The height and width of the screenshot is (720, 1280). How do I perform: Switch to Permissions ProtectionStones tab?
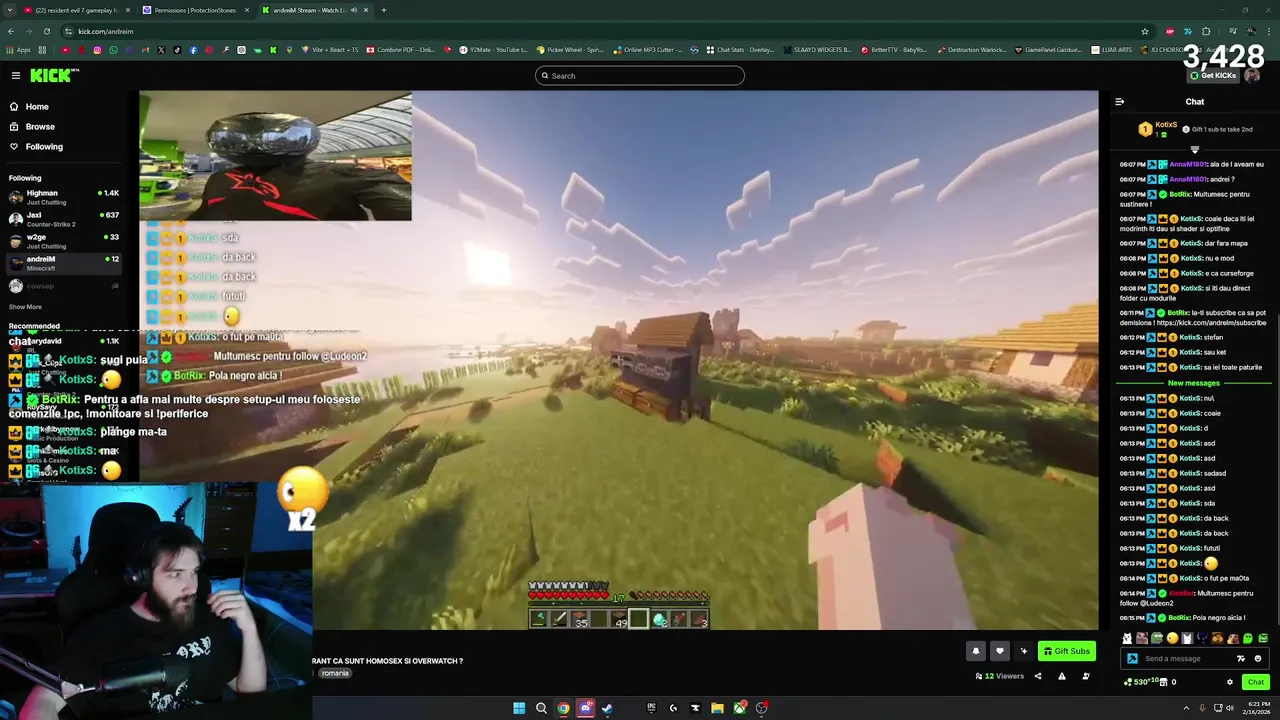(194, 10)
